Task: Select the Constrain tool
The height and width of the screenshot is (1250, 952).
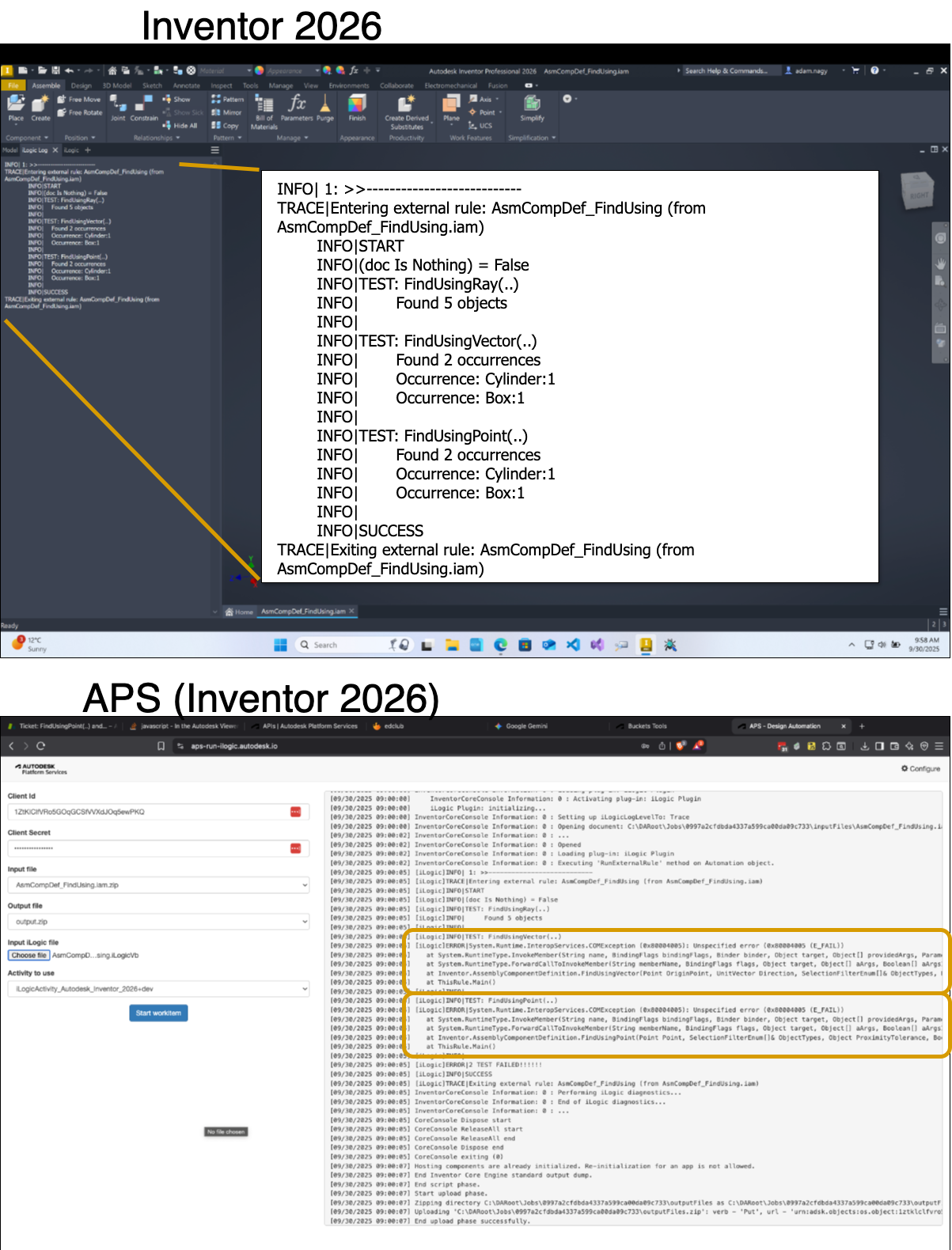Action: coord(143,107)
